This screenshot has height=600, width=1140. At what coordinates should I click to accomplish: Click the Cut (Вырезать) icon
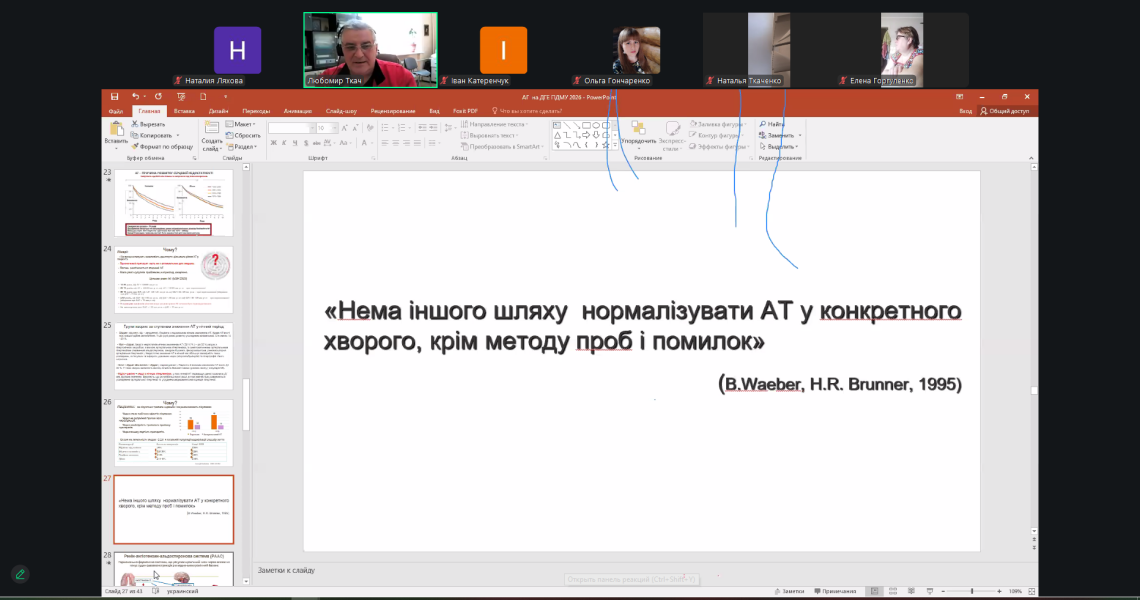coord(135,124)
